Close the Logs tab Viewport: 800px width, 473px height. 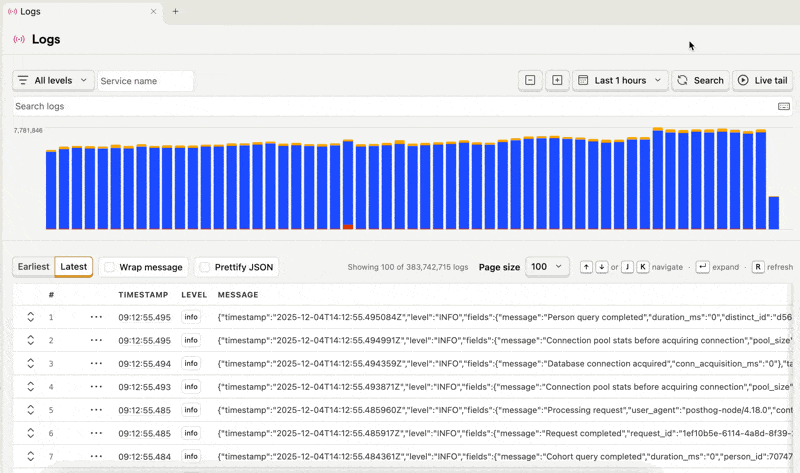tap(153, 11)
